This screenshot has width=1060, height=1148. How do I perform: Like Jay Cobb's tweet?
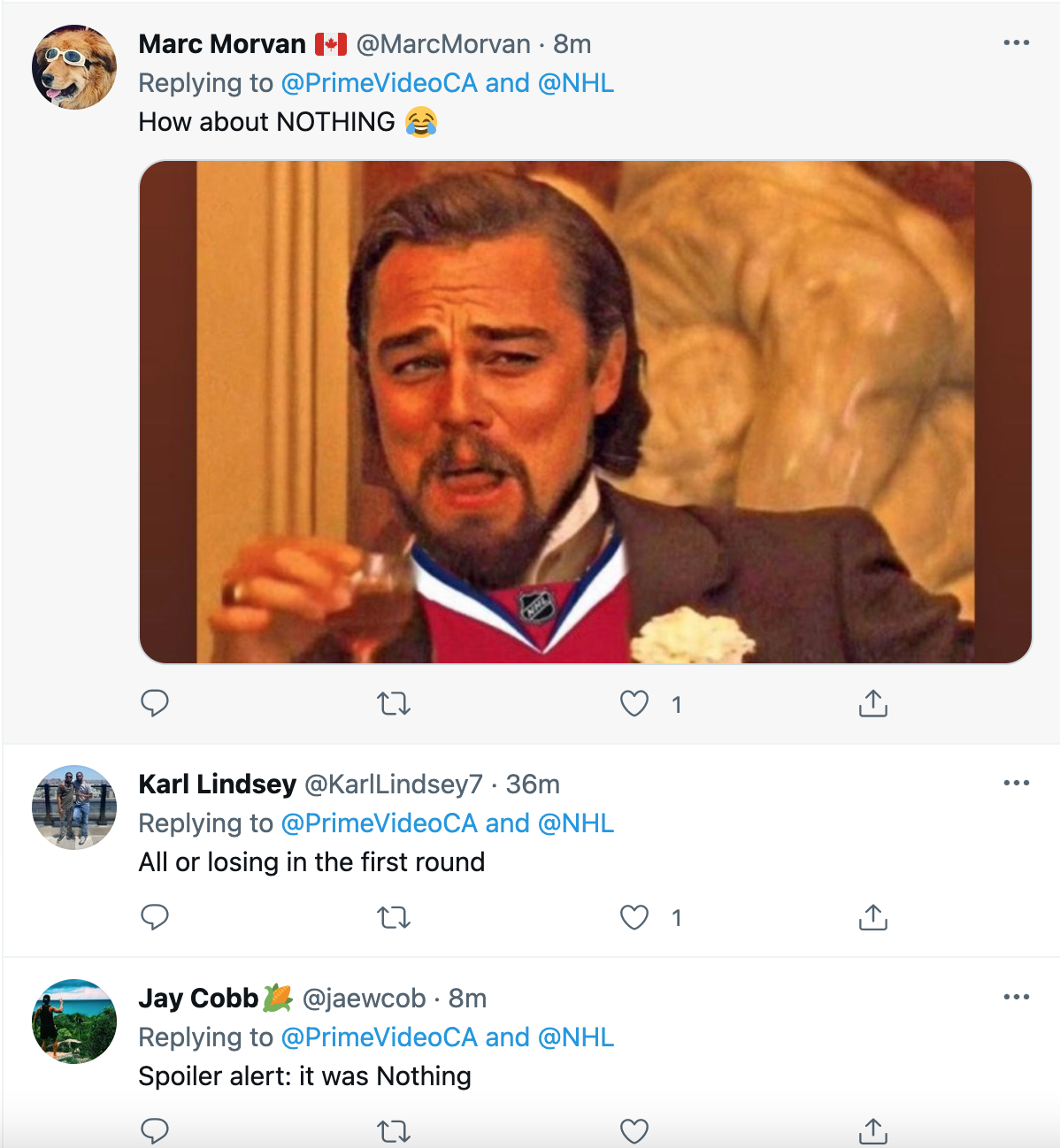[634, 1132]
